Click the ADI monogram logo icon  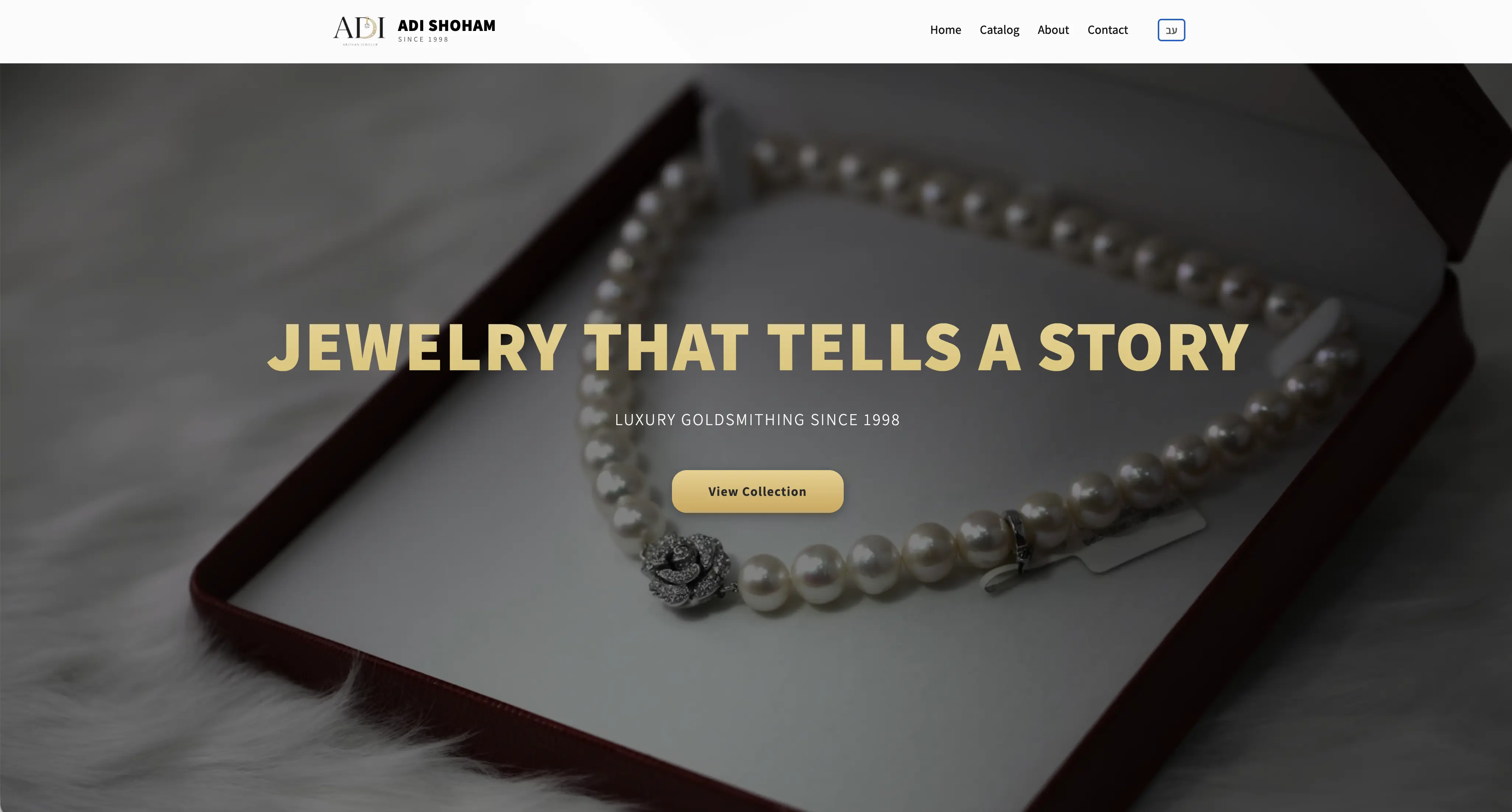point(359,30)
